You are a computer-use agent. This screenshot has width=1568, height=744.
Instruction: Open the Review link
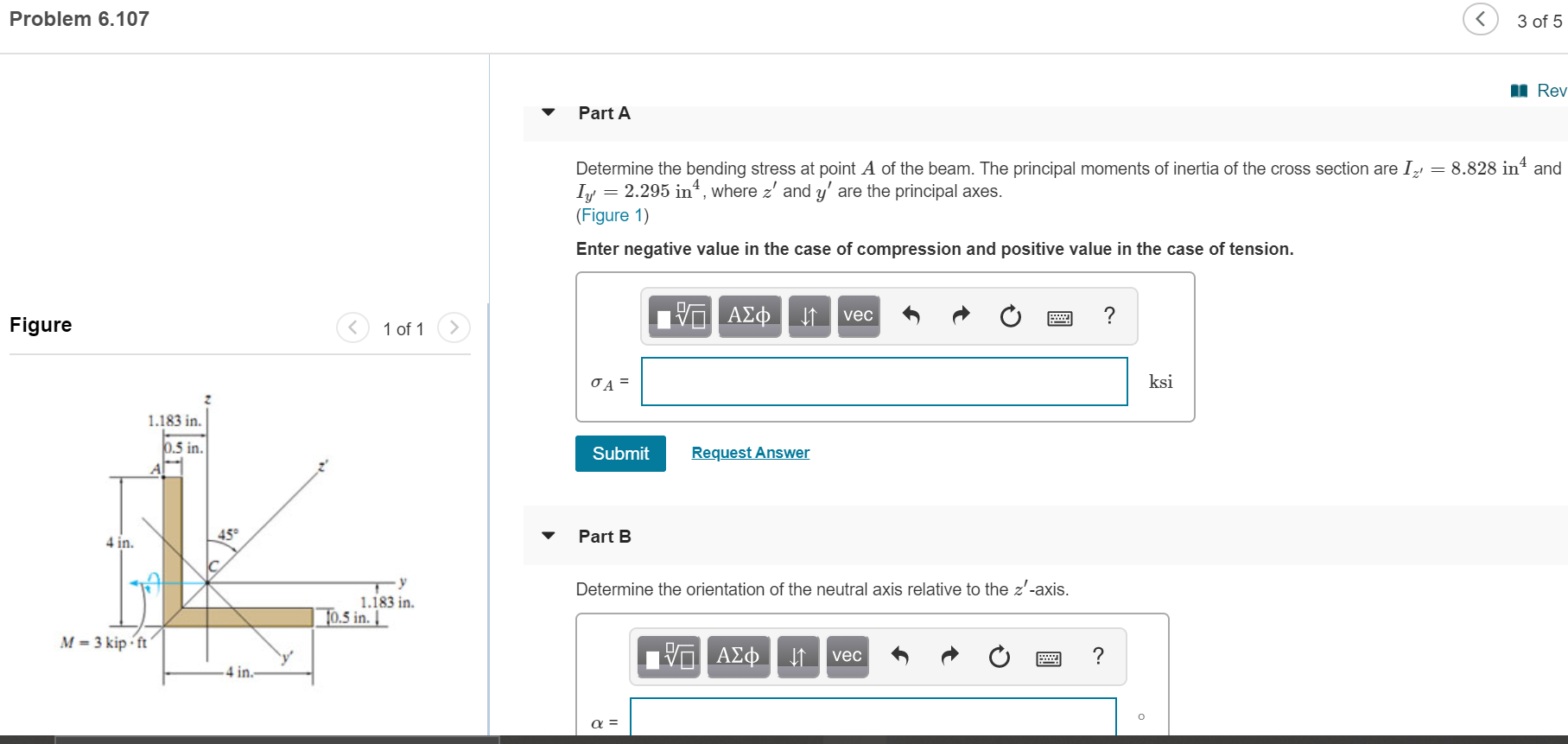1539,91
